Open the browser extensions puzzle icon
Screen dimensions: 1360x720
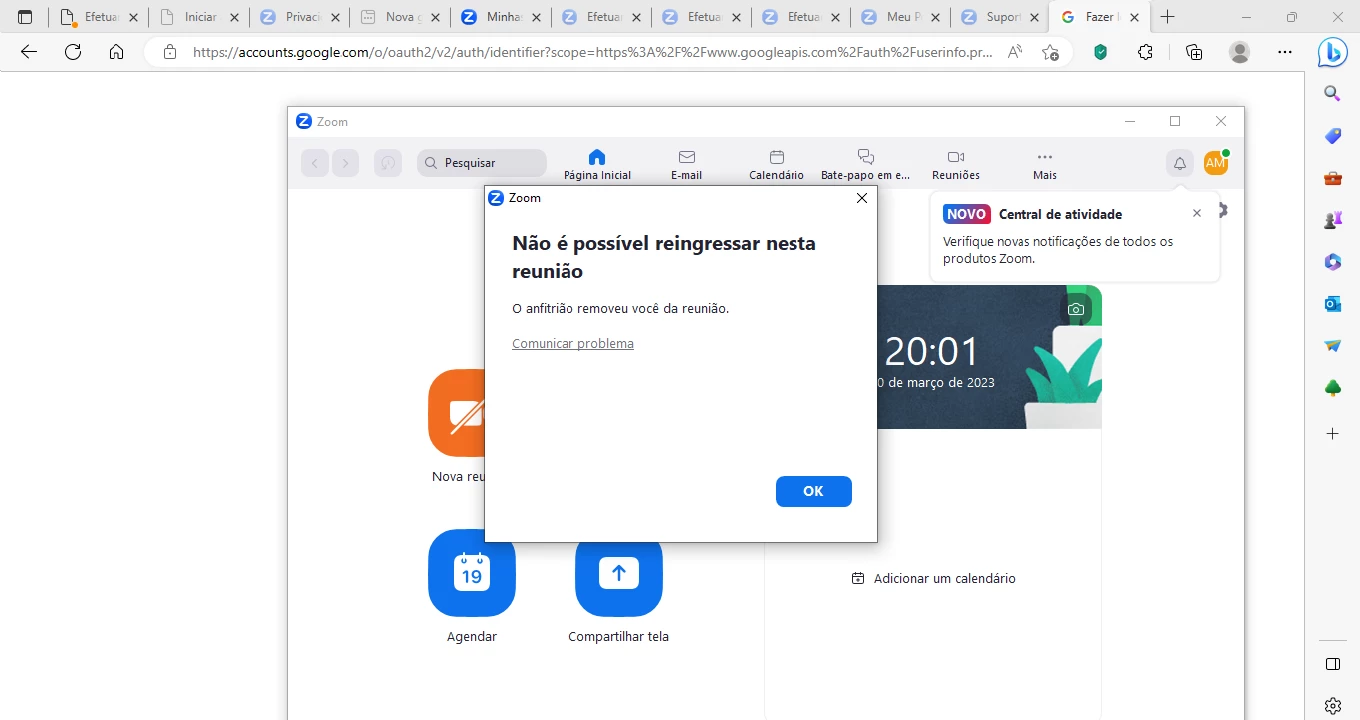click(1146, 52)
